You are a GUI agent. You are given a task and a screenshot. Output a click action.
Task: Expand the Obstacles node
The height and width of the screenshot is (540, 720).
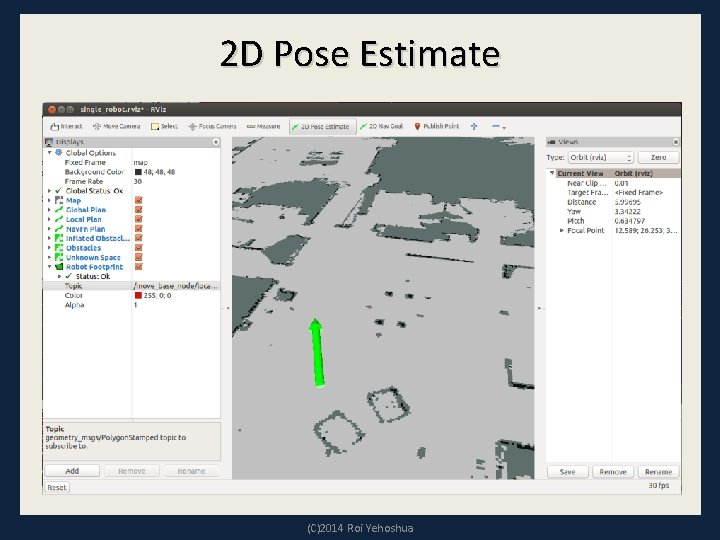click(50, 248)
